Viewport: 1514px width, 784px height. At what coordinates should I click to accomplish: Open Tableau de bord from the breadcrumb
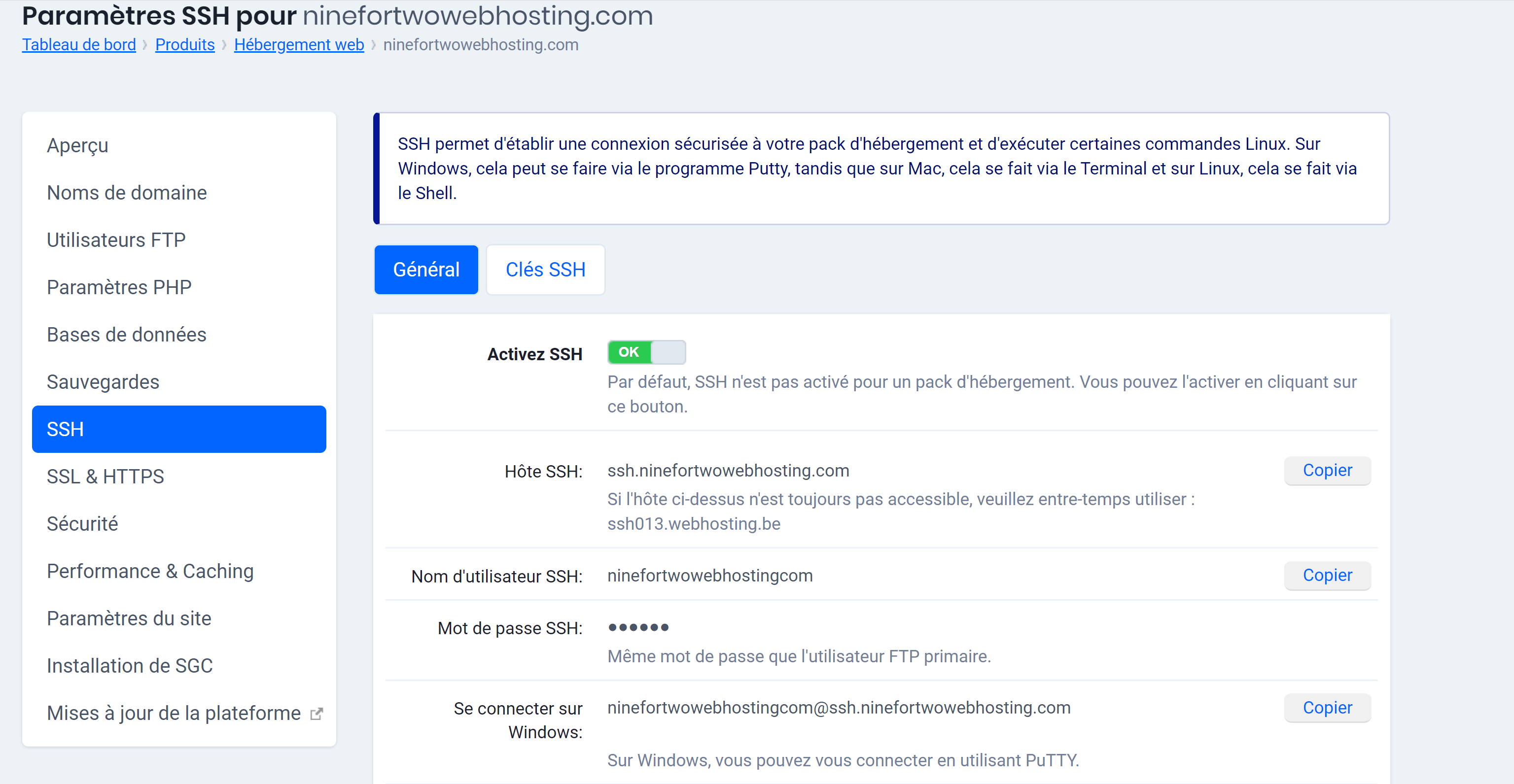pyautogui.click(x=79, y=45)
